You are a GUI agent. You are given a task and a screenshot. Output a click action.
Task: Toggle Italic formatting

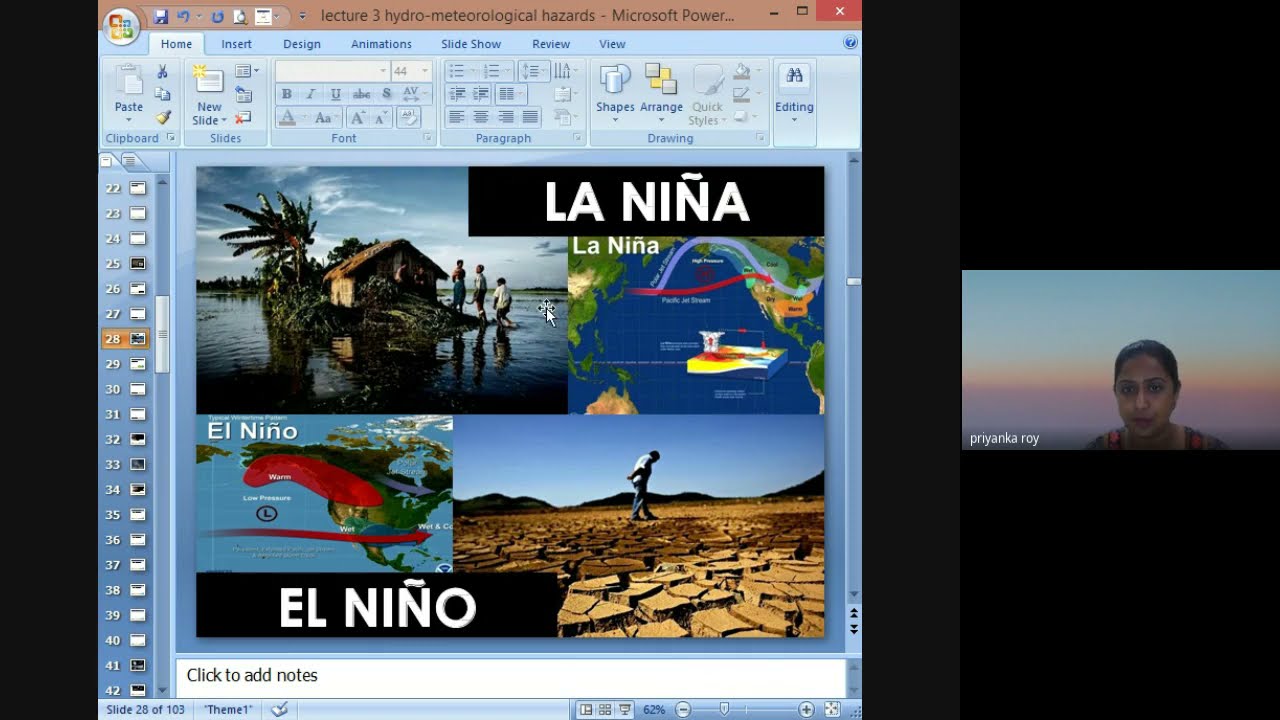click(310, 94)
